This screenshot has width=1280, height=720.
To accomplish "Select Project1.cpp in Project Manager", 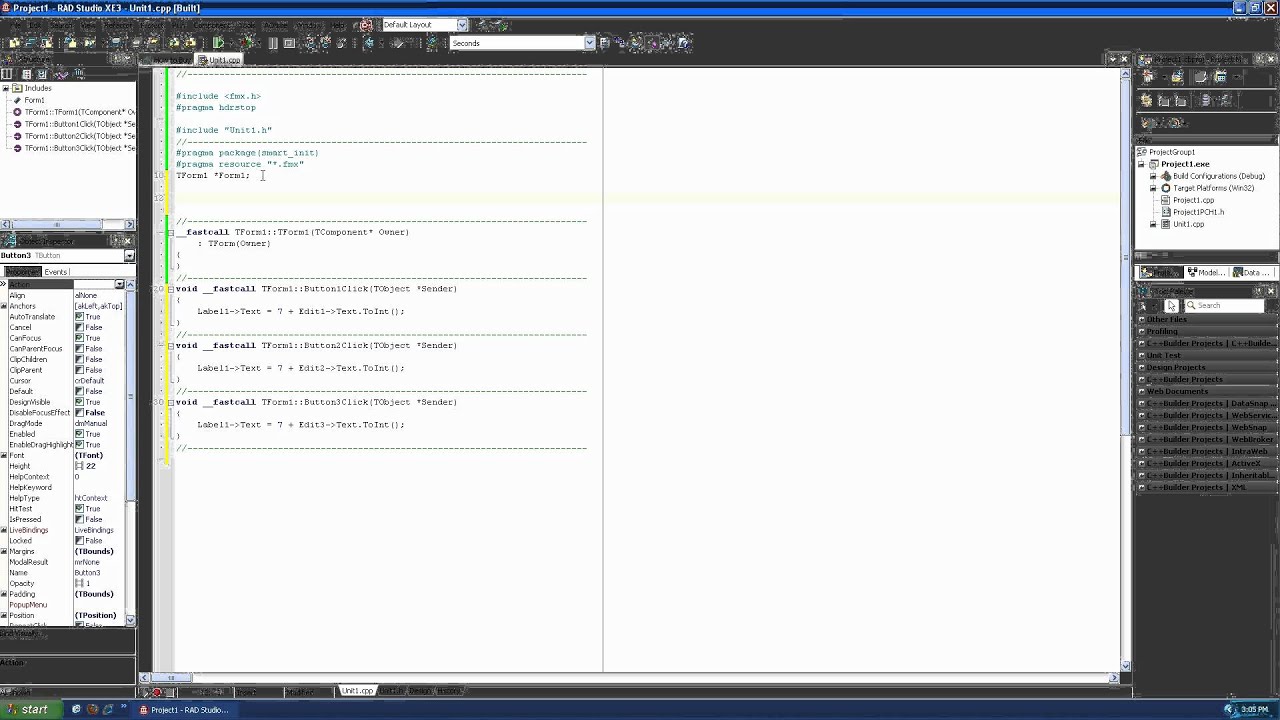I will coord(1193,200).
